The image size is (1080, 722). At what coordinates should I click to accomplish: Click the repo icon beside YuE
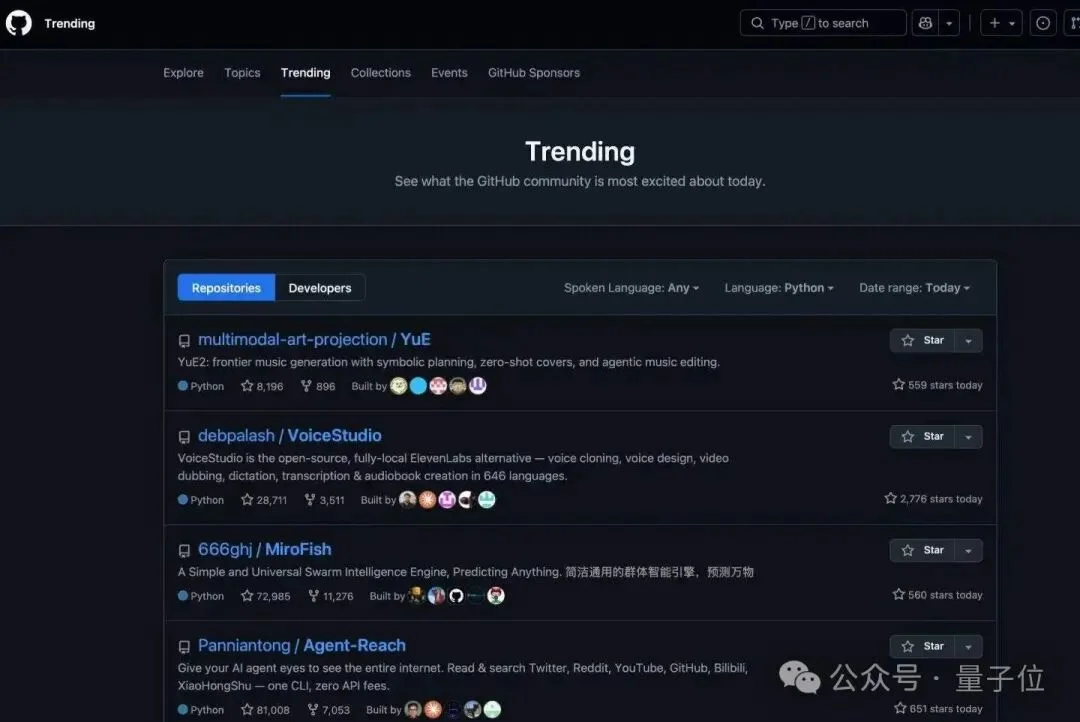pos(184,340)
